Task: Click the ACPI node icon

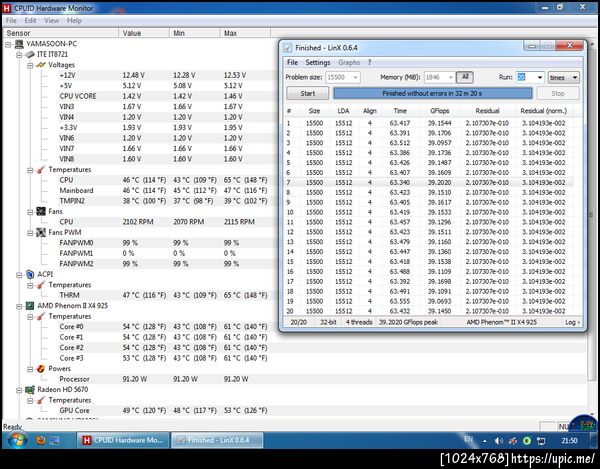Action: click(30, 274)
